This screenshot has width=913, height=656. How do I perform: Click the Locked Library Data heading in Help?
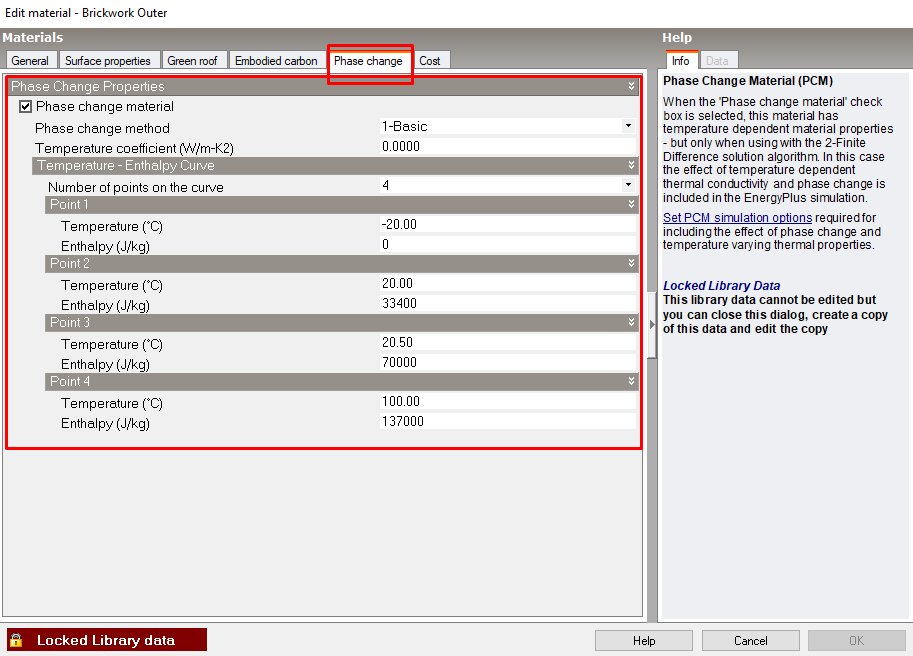tap(721, 286)
